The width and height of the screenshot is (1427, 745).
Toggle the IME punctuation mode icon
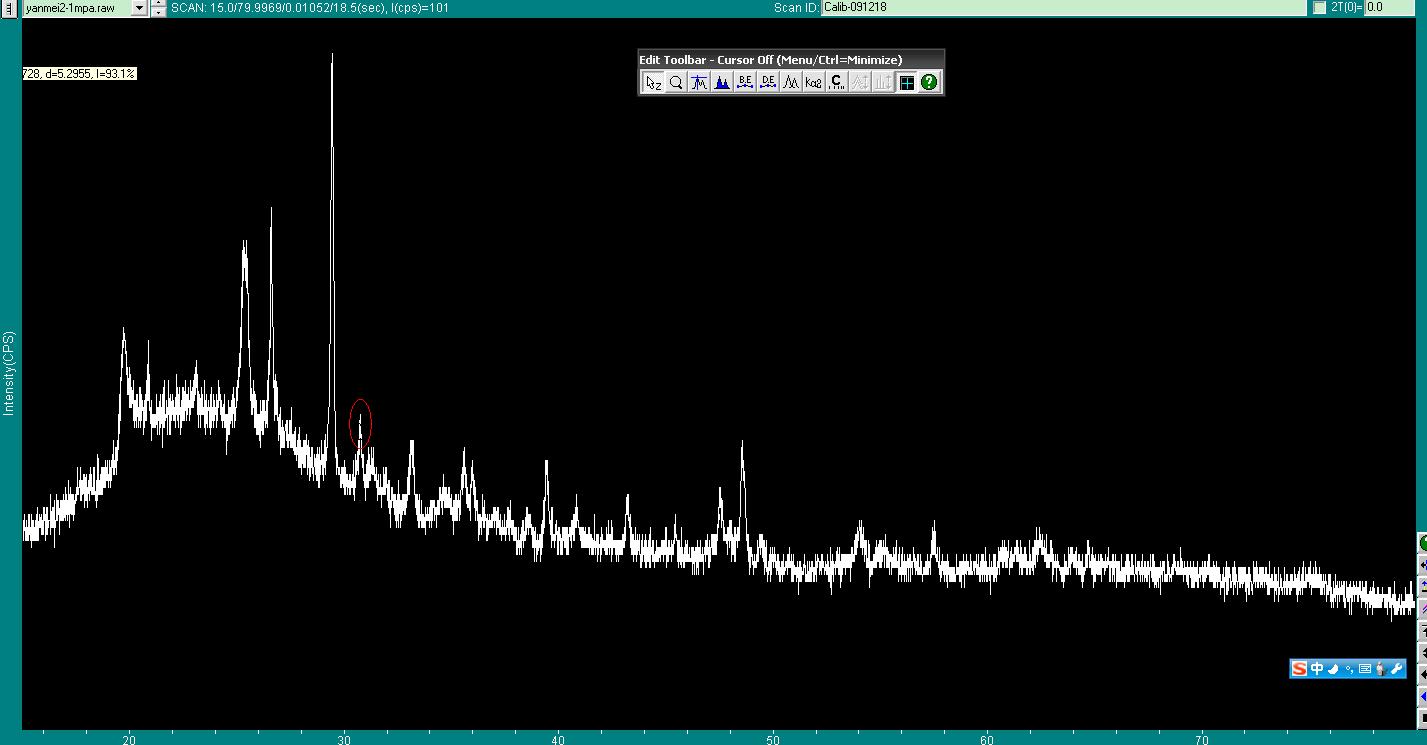1349,669
